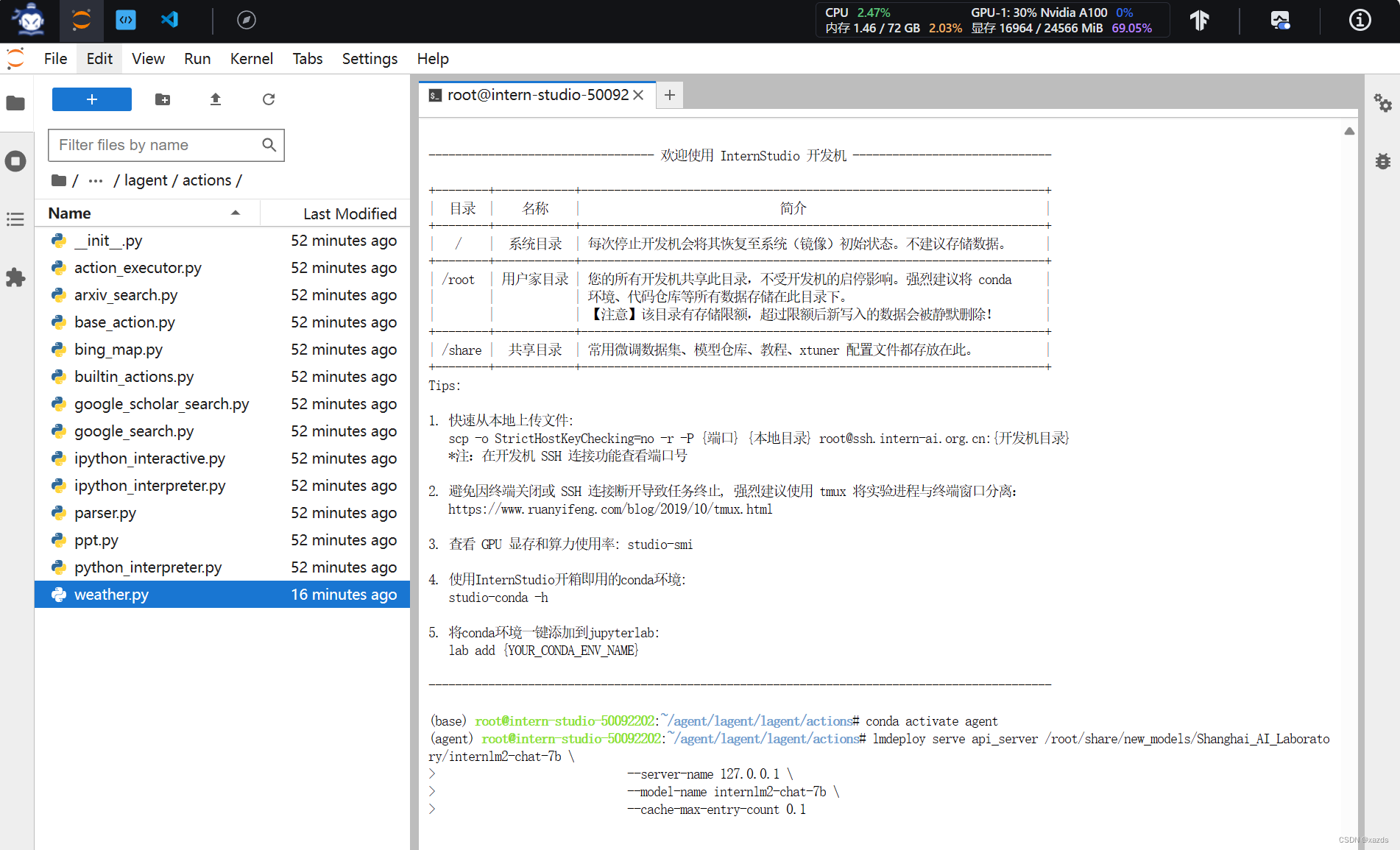Select parser.py file
Viewport: 1400px width, 850px height.
click(x=222, y=513)
